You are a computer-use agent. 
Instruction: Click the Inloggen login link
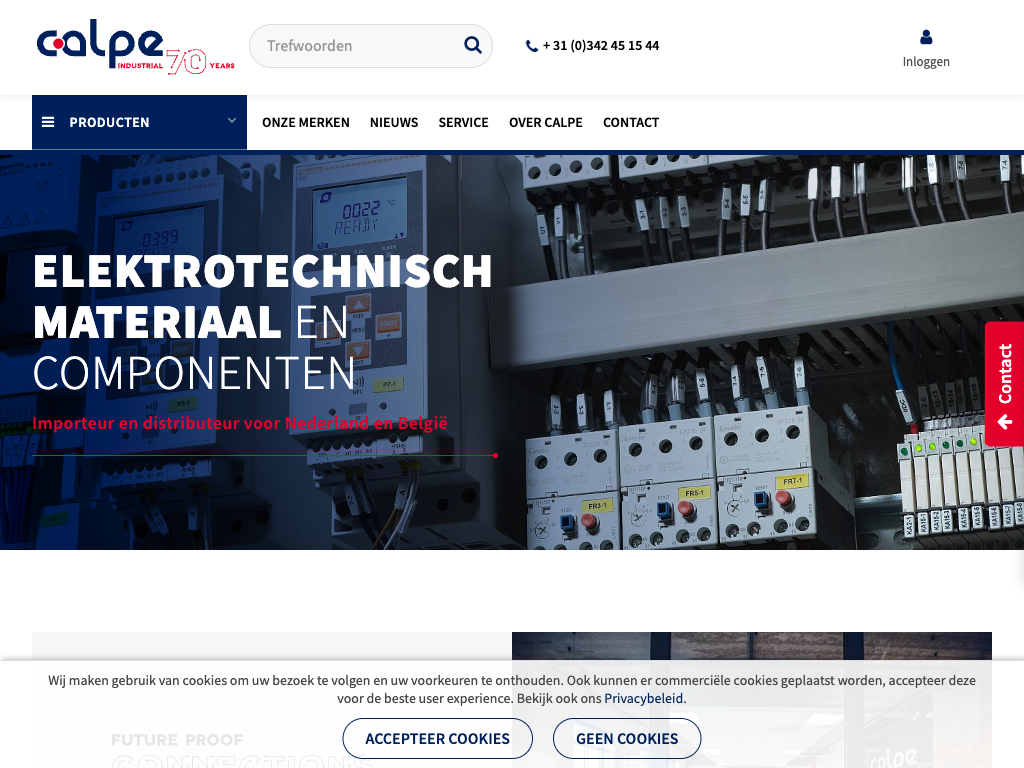click(926, 62)
